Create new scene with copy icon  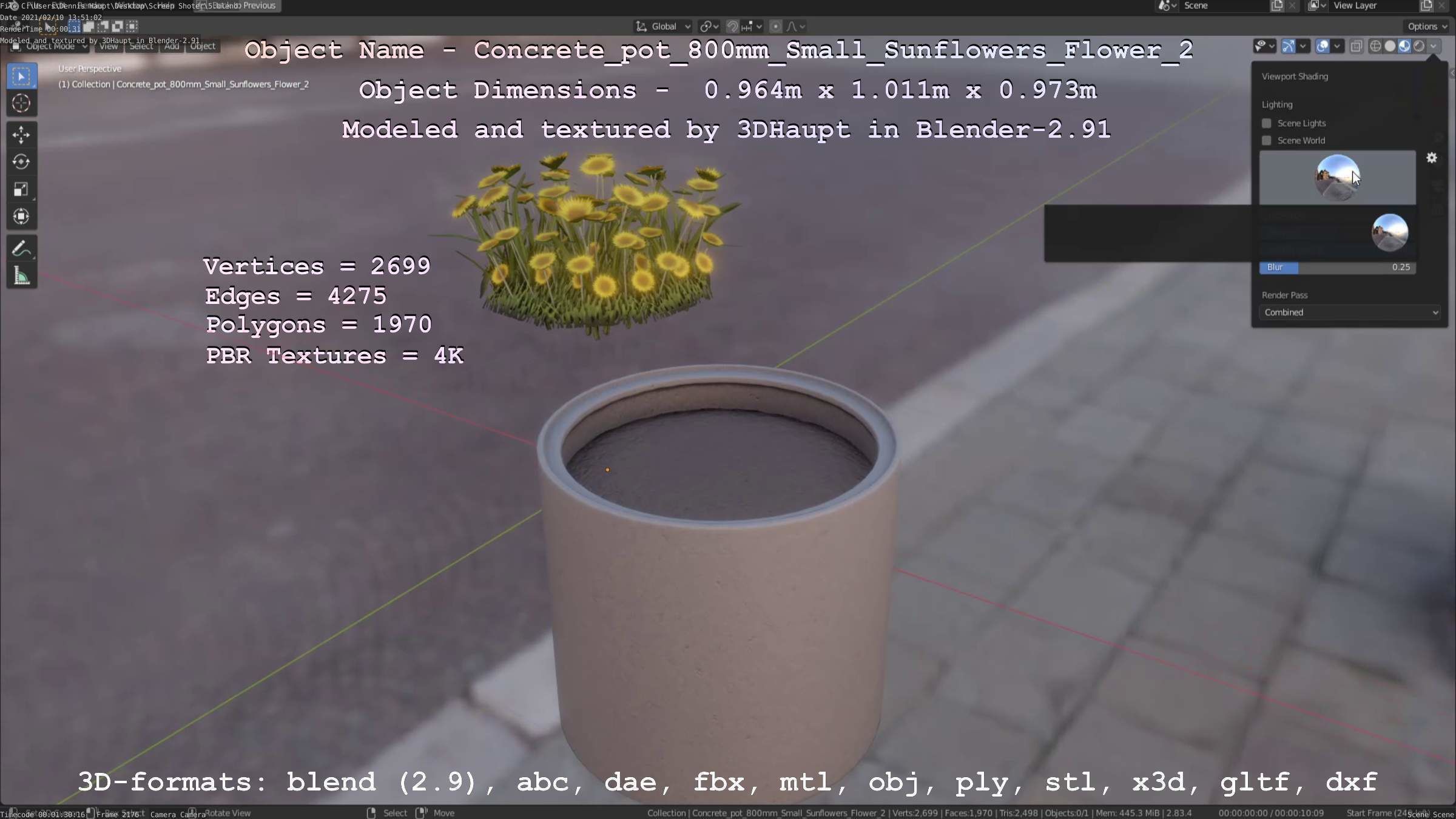[x=1276, y=5]
